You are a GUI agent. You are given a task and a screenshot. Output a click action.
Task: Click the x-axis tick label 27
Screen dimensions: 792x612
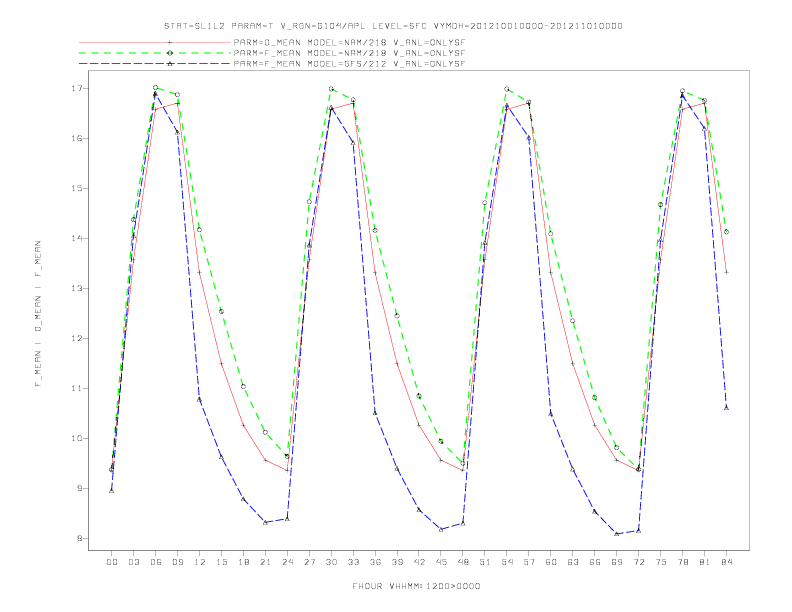pyautogui.click(x=309, y=562)
